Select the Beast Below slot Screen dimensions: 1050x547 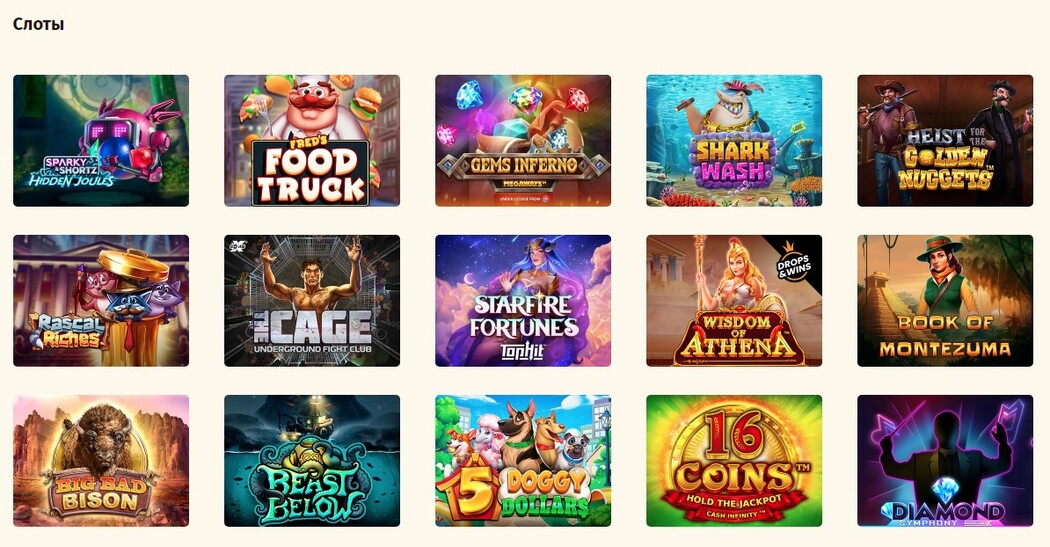click(x=312, y=461)
